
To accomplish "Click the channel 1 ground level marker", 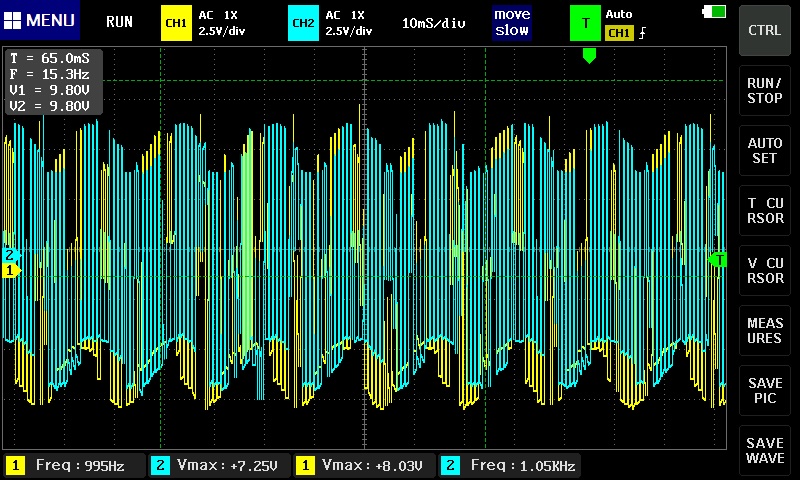I will pyautogui.click(x=10, y=270).
